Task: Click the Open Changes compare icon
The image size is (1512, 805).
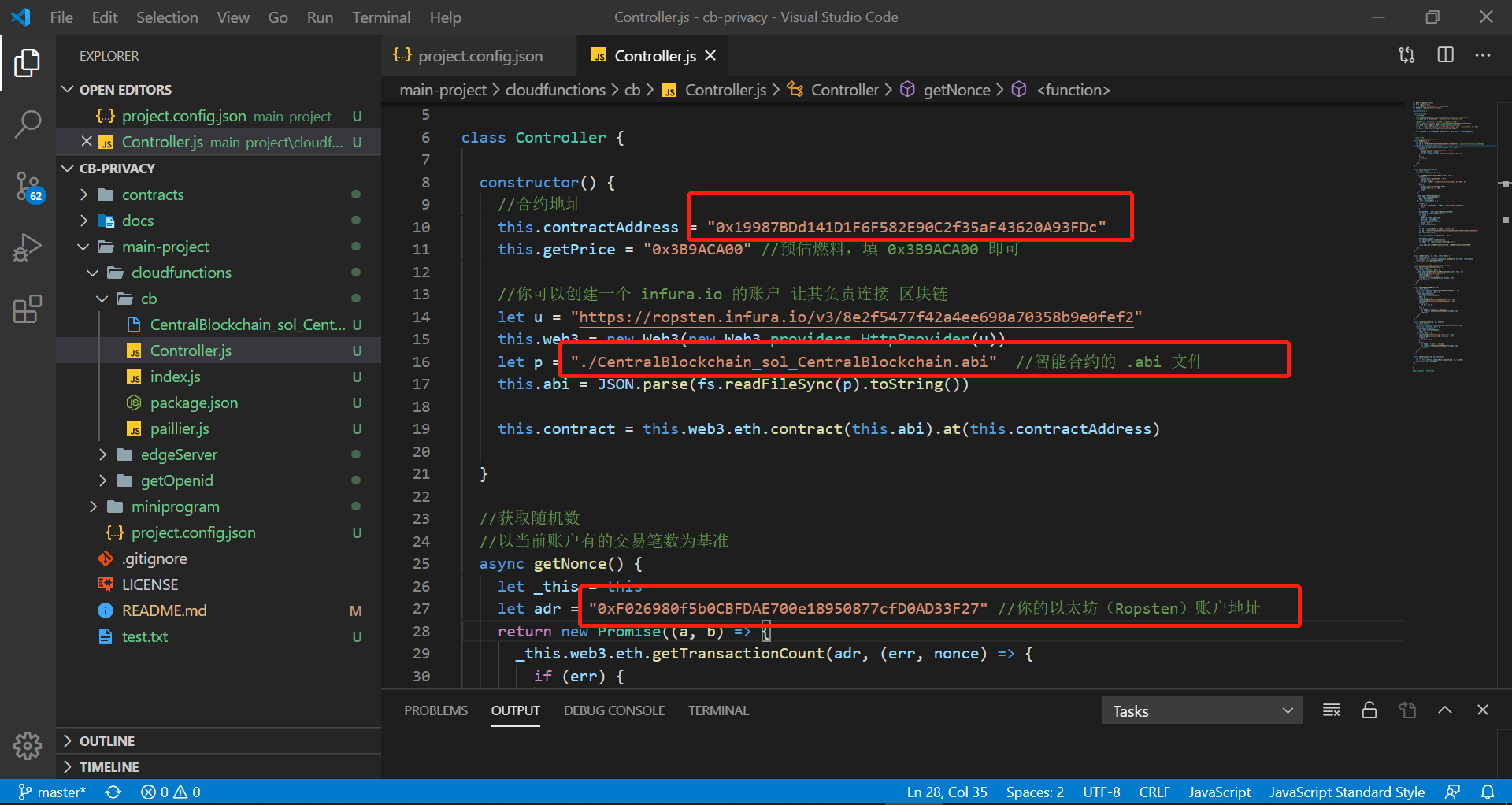Action: pyautogui.click(x=1406, y=55)
